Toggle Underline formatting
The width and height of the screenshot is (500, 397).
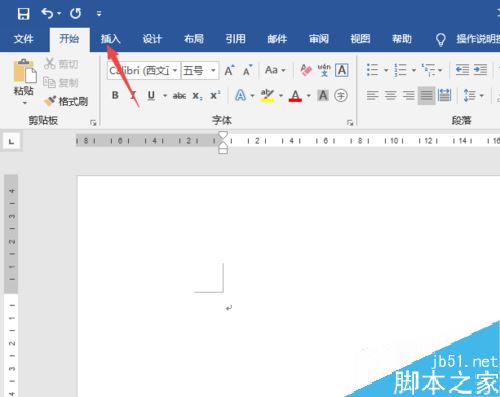(151, 96)
